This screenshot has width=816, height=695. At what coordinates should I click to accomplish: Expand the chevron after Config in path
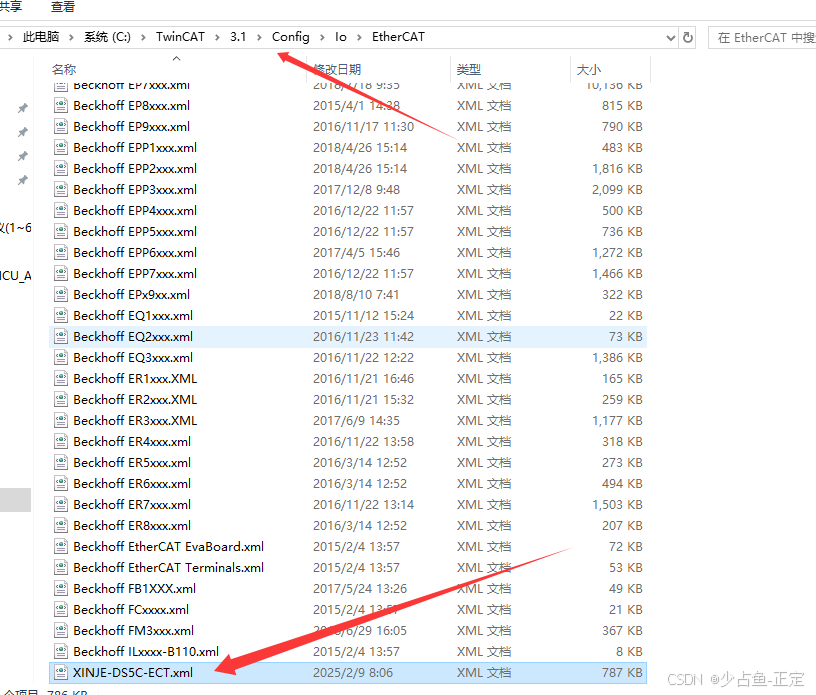(x=322, y=37)
